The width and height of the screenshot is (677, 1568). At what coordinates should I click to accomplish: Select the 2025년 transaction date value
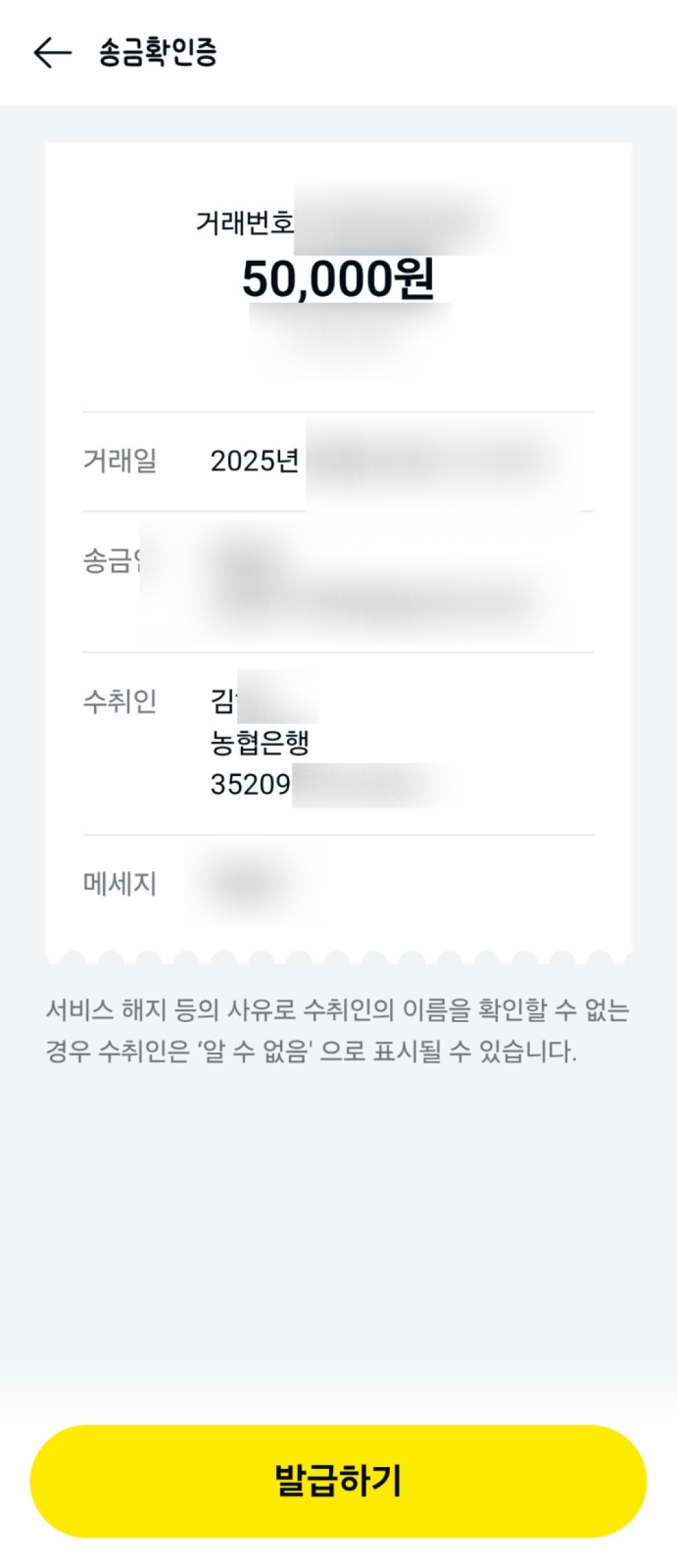[255, 461]
